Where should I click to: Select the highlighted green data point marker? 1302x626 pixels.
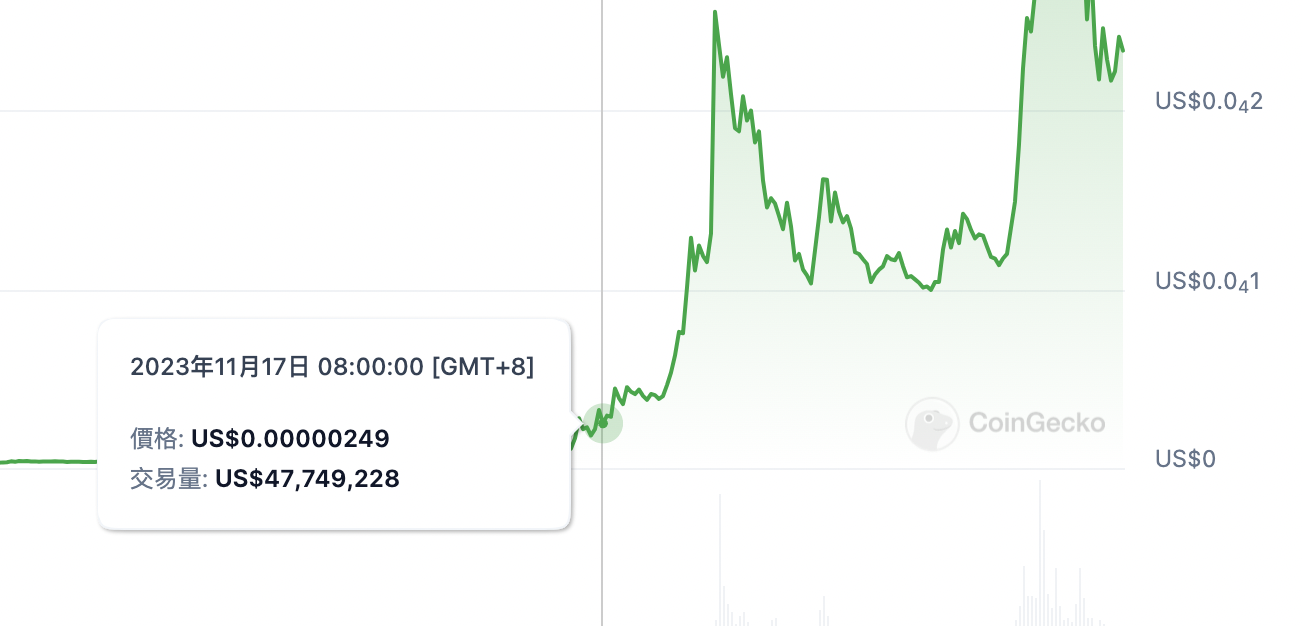(603, 423)
